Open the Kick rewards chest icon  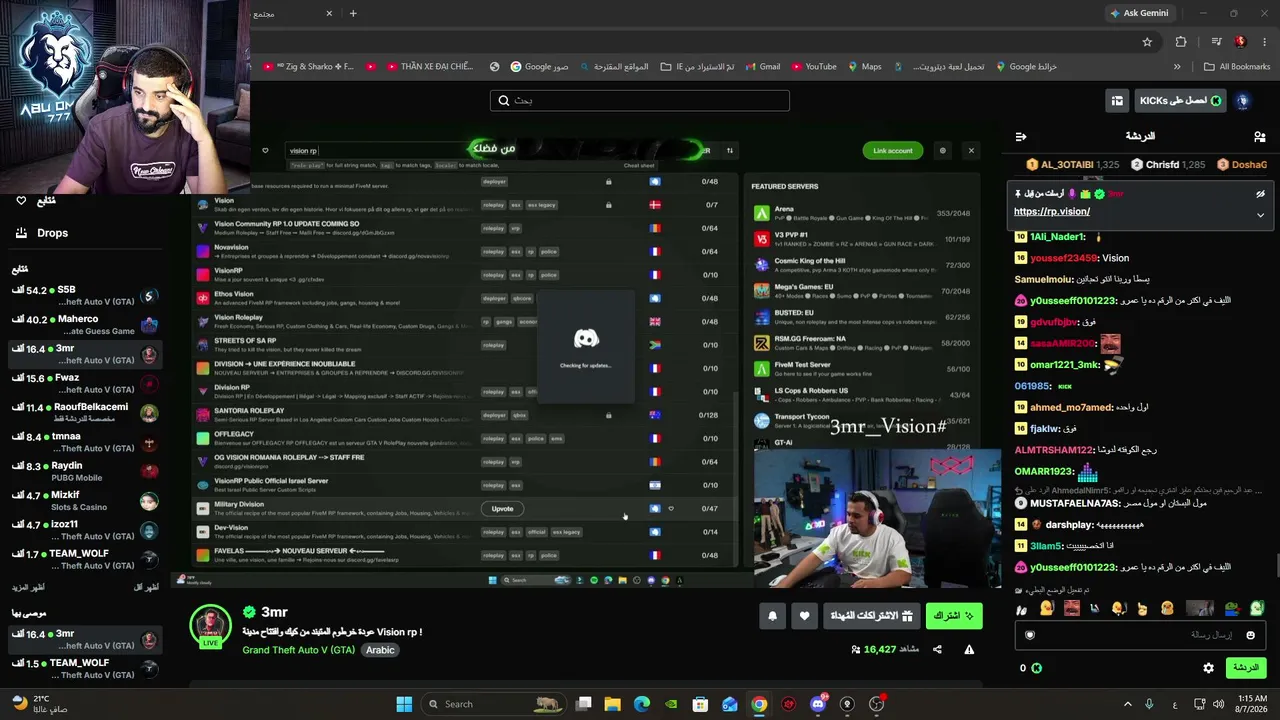(x=1117, y=101)
